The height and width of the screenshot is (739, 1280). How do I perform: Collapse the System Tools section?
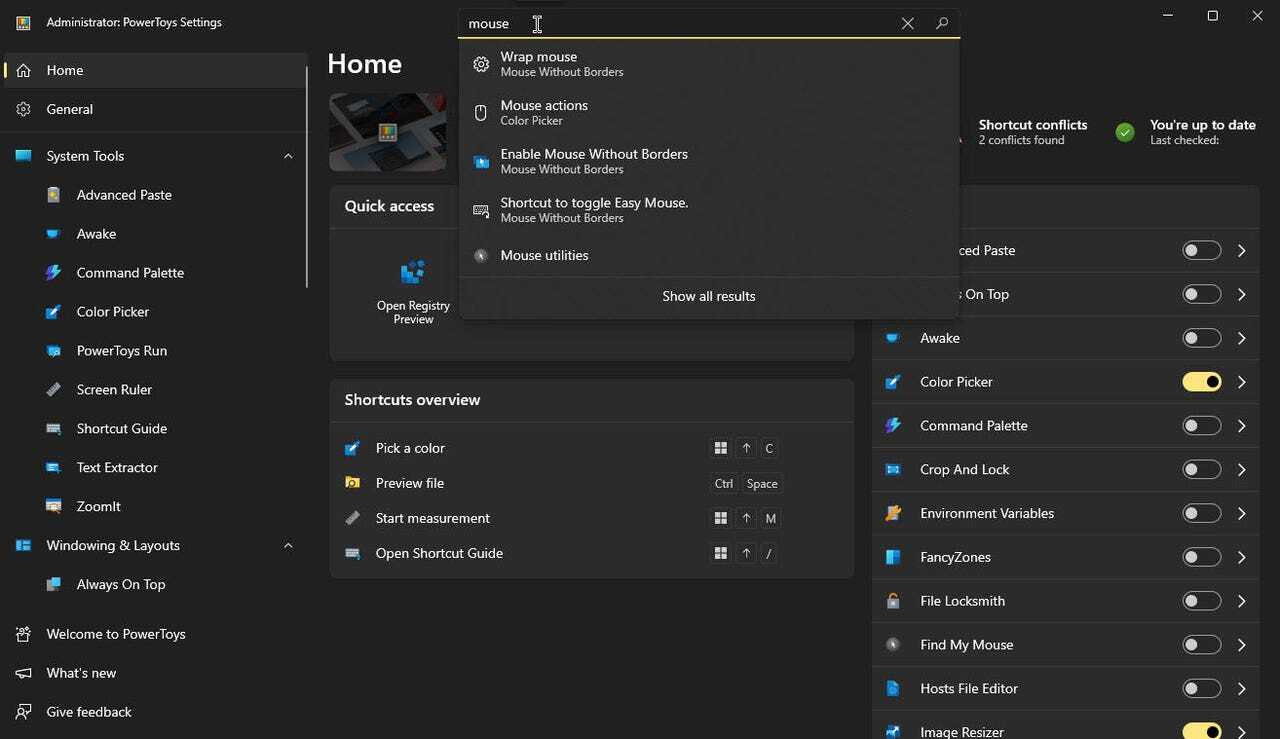[288, 156]
